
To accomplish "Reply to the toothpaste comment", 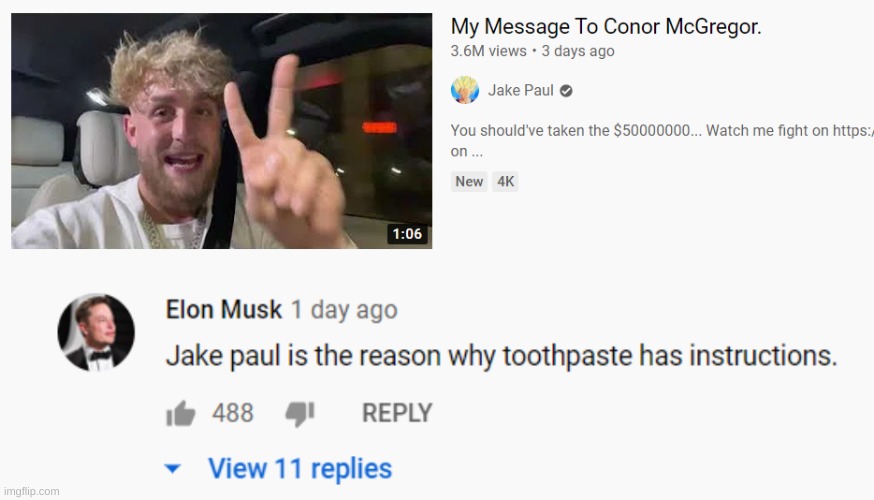I will pos(397,413).
